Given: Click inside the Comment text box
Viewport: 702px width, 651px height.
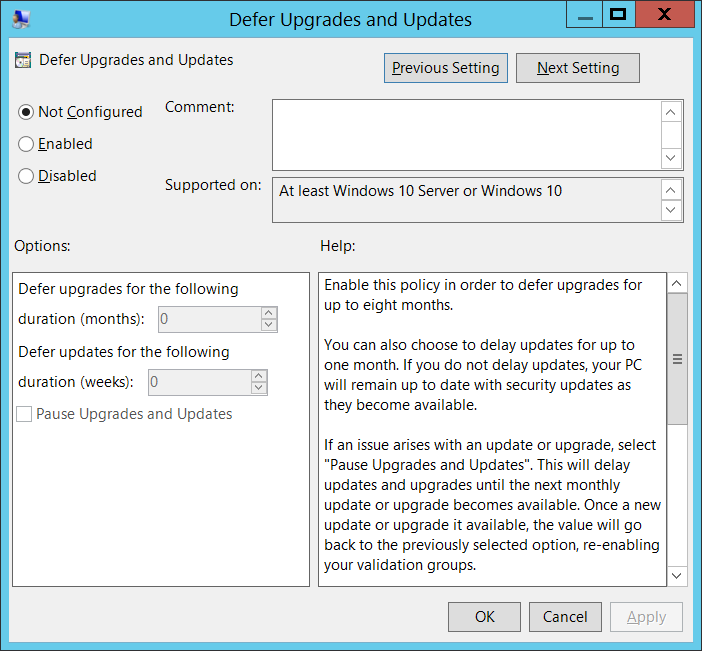Looking at the screenshot, I should coord(466,134).
